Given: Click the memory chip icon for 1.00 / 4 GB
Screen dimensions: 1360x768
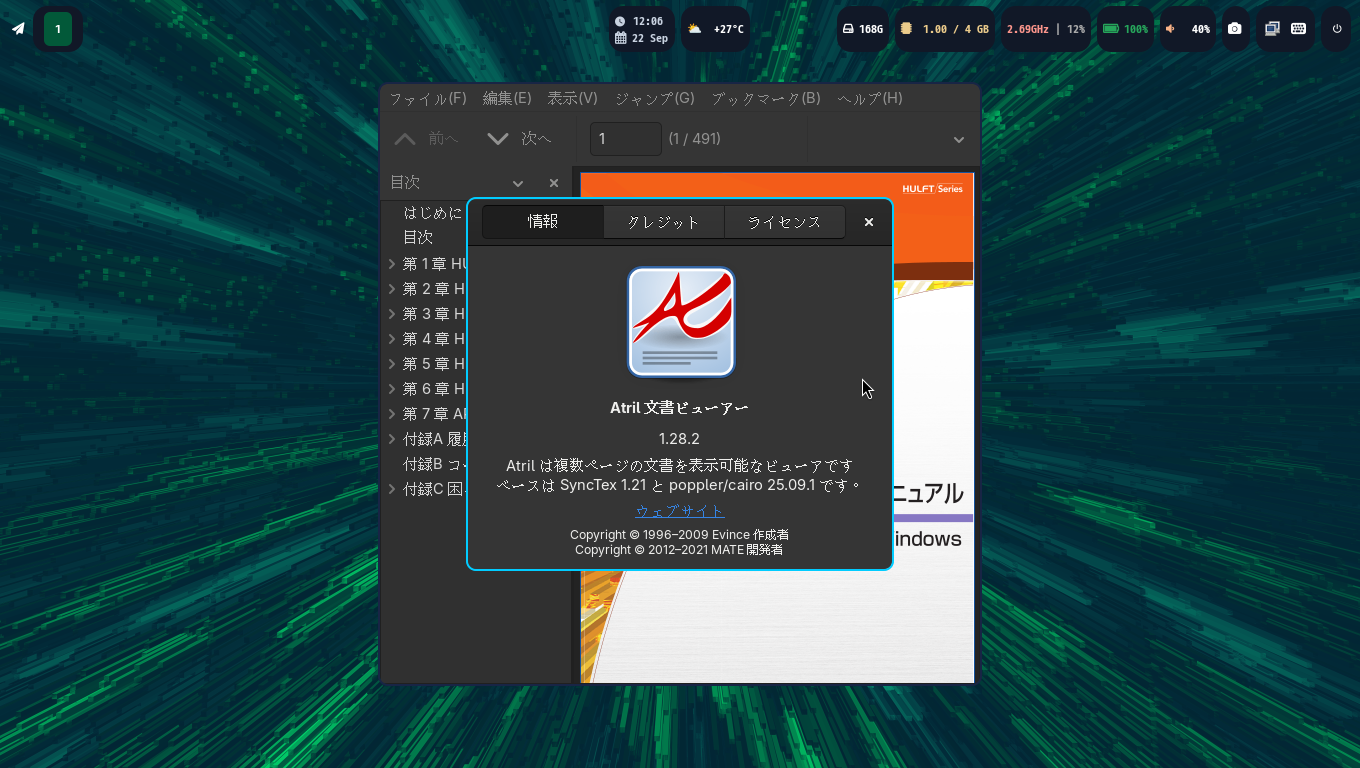Looking at the screenshot, I should coord(905,29).
